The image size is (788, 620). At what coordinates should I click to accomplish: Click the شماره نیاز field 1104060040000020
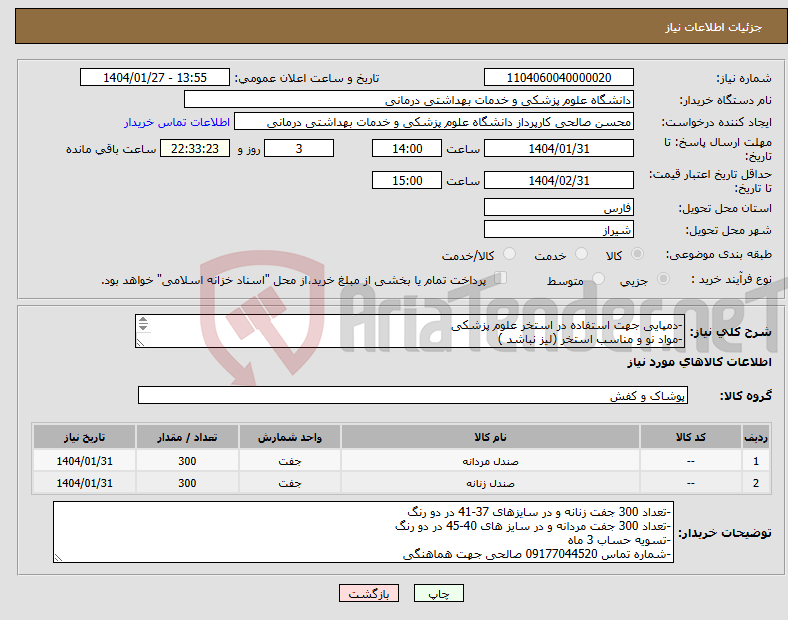click(558, 78)
